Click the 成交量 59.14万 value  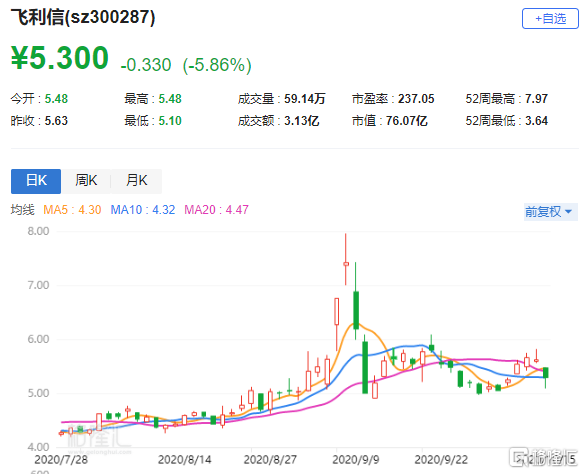pos(305,99)
